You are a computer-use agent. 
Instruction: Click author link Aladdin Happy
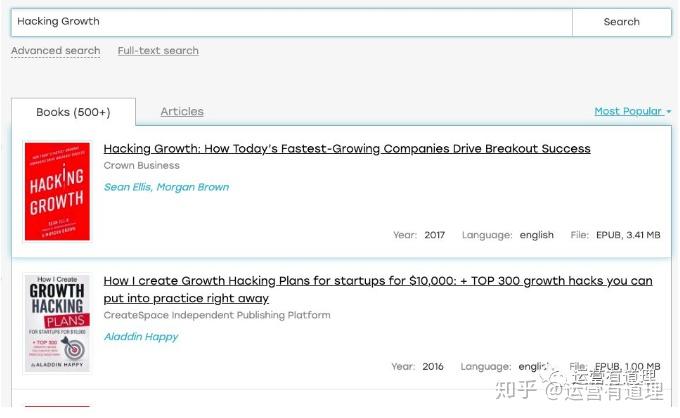point(141,336)
